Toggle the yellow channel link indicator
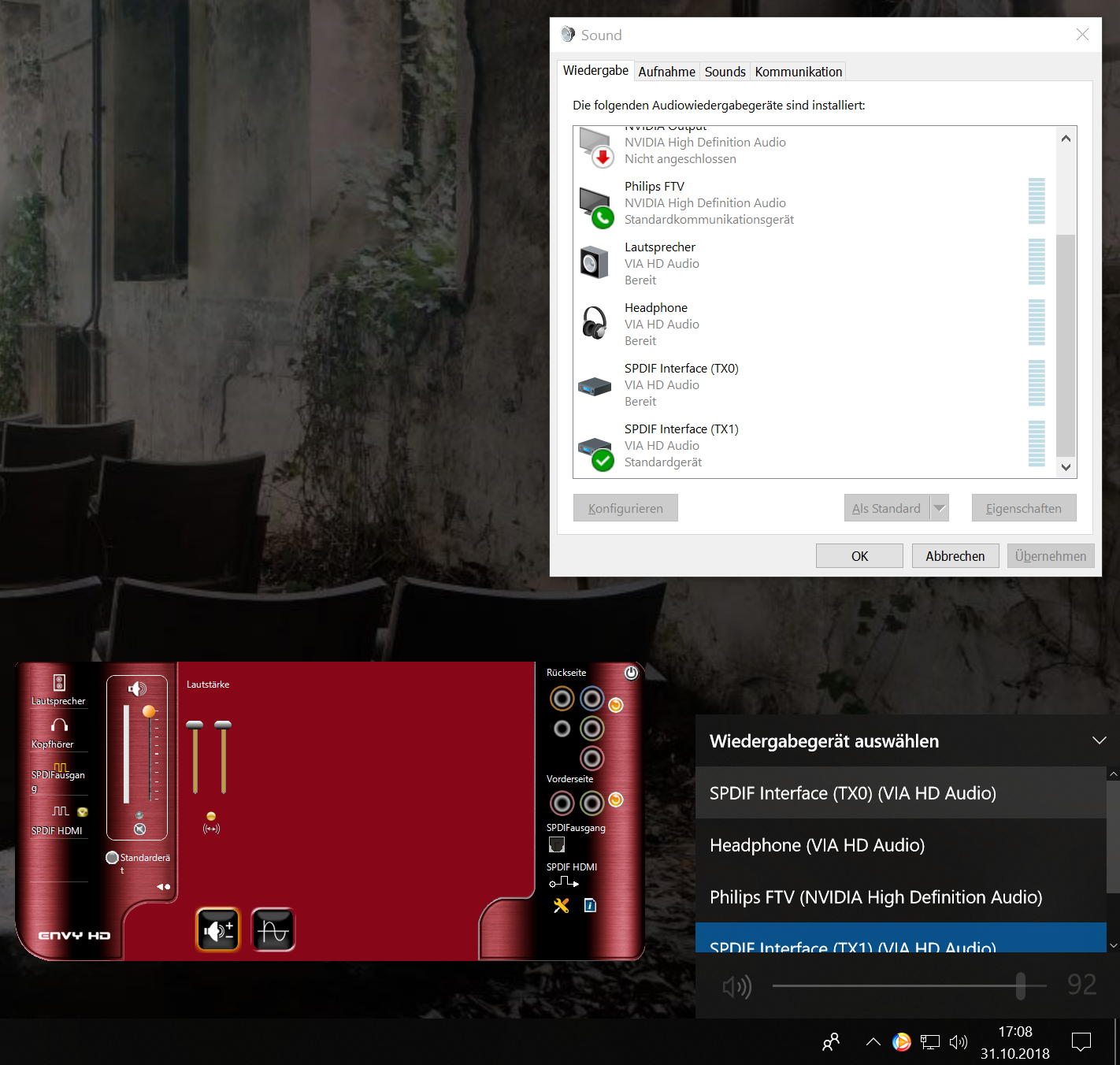The image size is (1120, 1065). pos(211,816)
